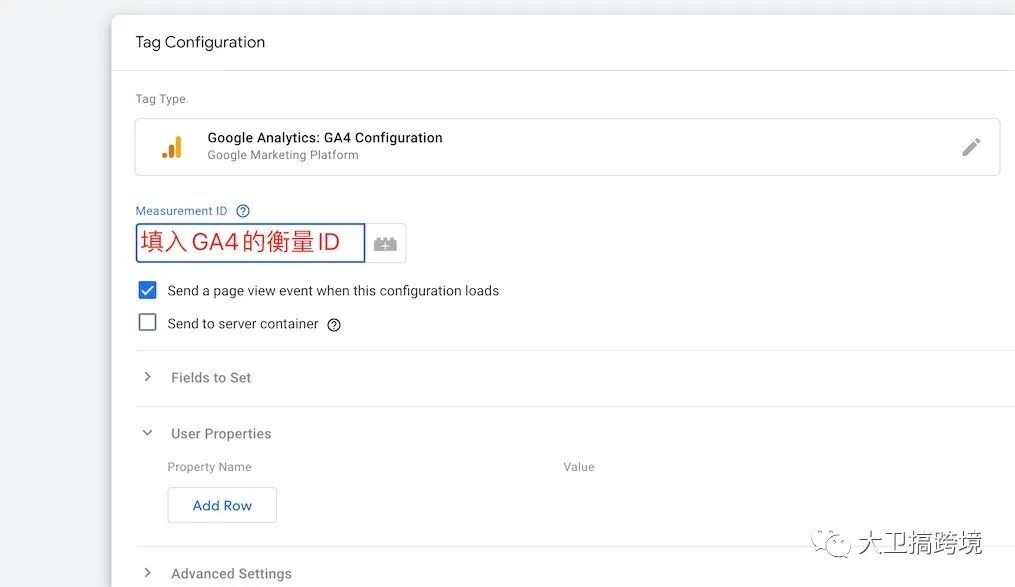
Task: Click the Measurement ID label text
Action: coord(181,211)
